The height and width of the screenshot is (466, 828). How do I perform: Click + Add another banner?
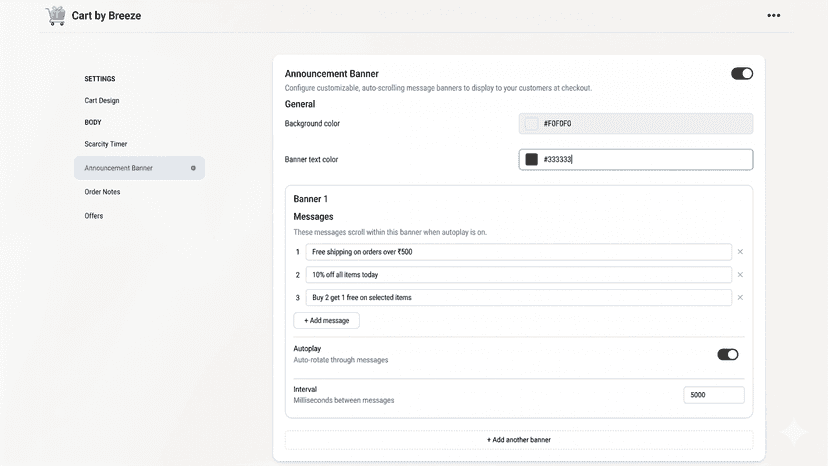pyautogui.click(x=519, y=440)
